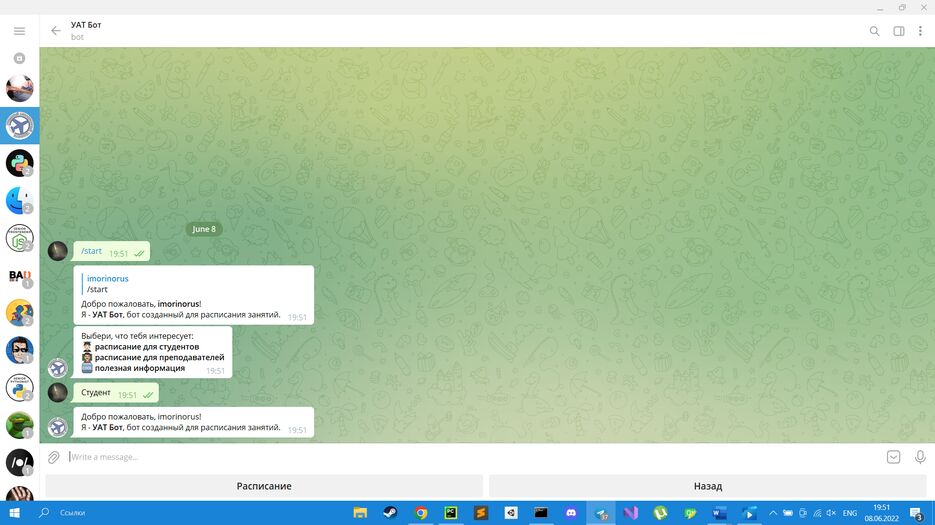
Task: Open Google Chrome from taskbar
Action: click(420, 513)
